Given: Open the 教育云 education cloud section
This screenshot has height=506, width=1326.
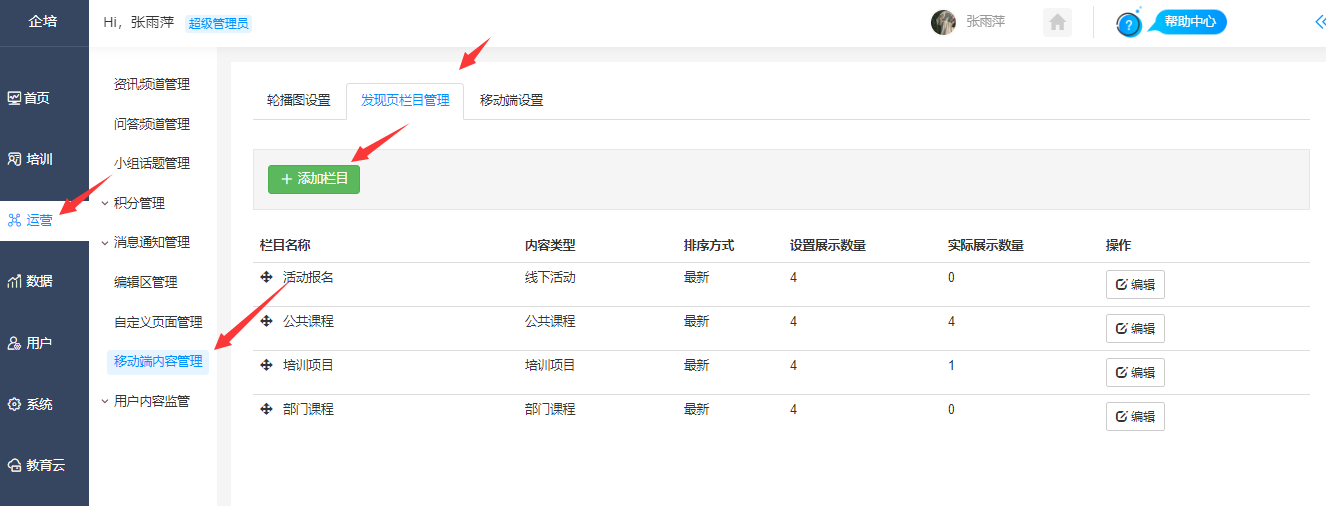Looking at the screenshot, I should tap(37, 465).
